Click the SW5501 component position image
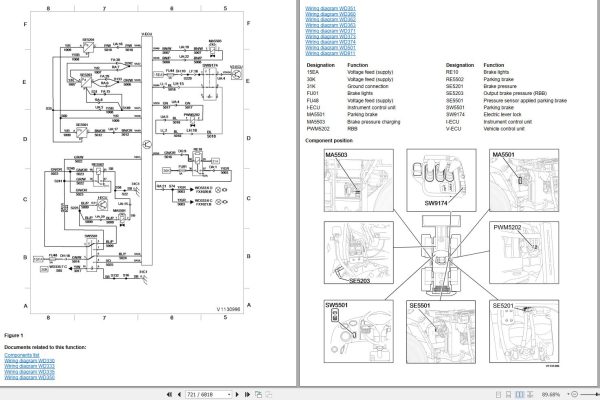600x400 pixels. tap(359, 331)
